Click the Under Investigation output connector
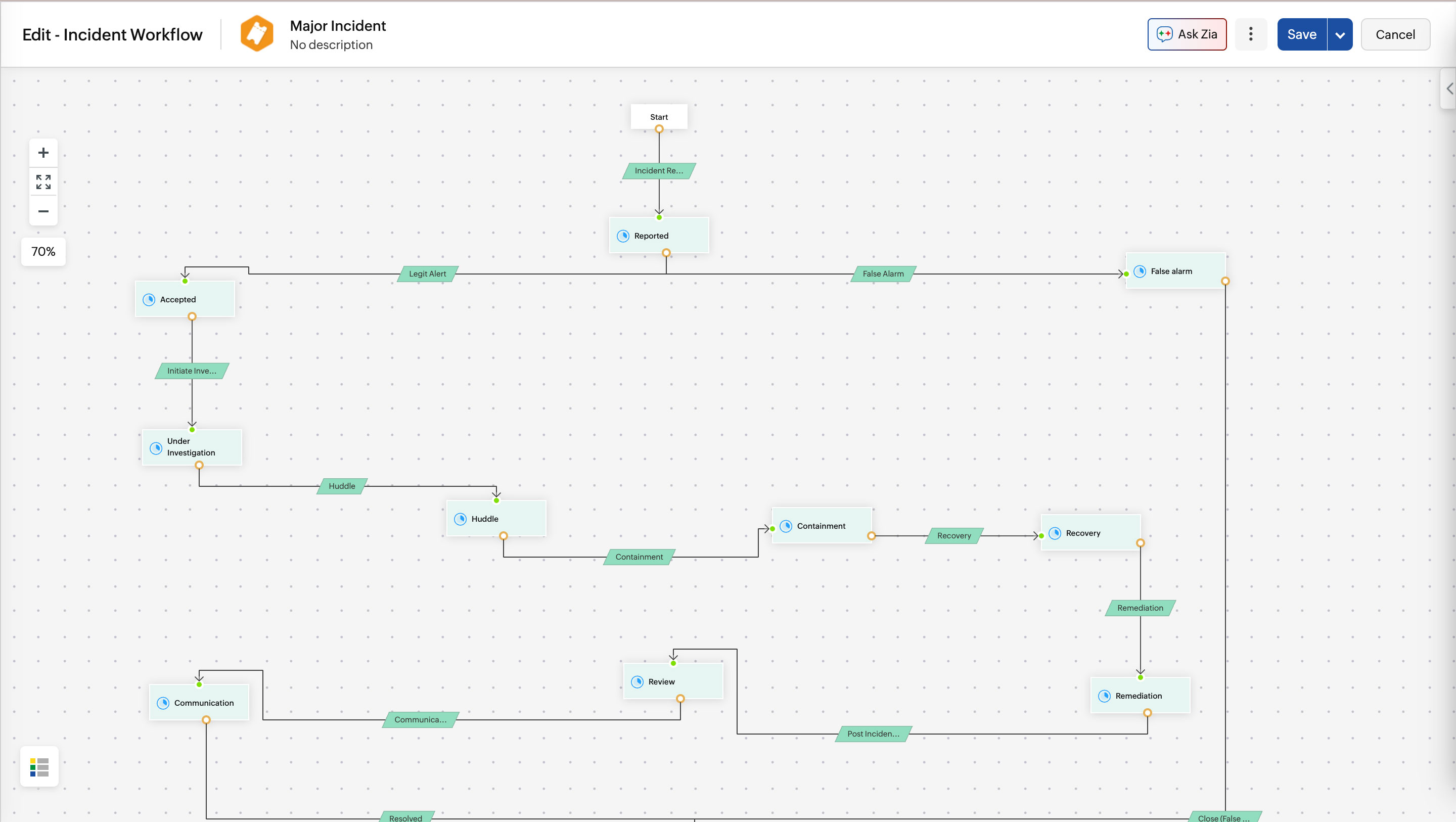Screen dimensions: 1456x822 click(199, 465)
